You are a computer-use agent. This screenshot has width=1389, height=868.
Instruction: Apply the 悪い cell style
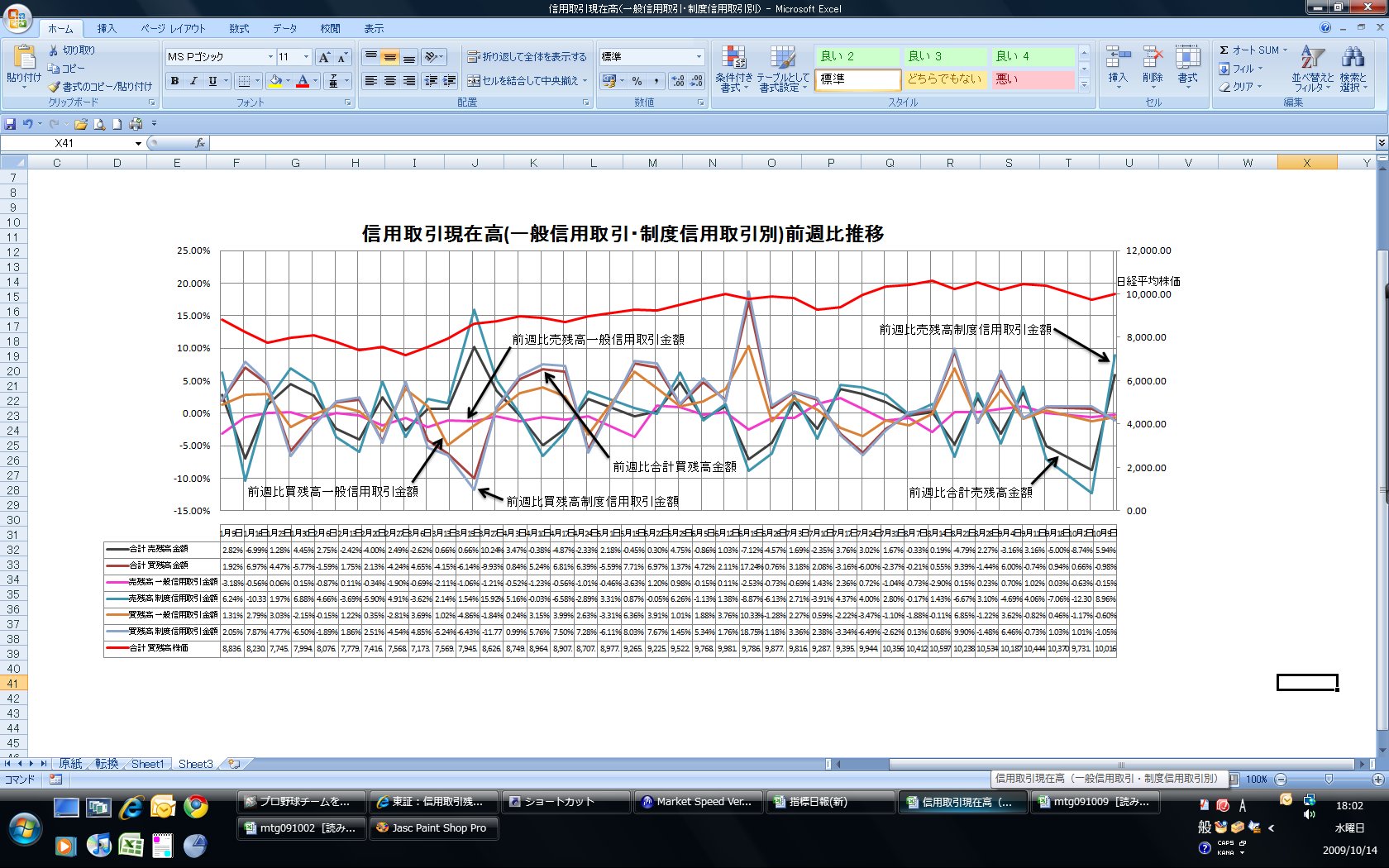[1031, 79]
